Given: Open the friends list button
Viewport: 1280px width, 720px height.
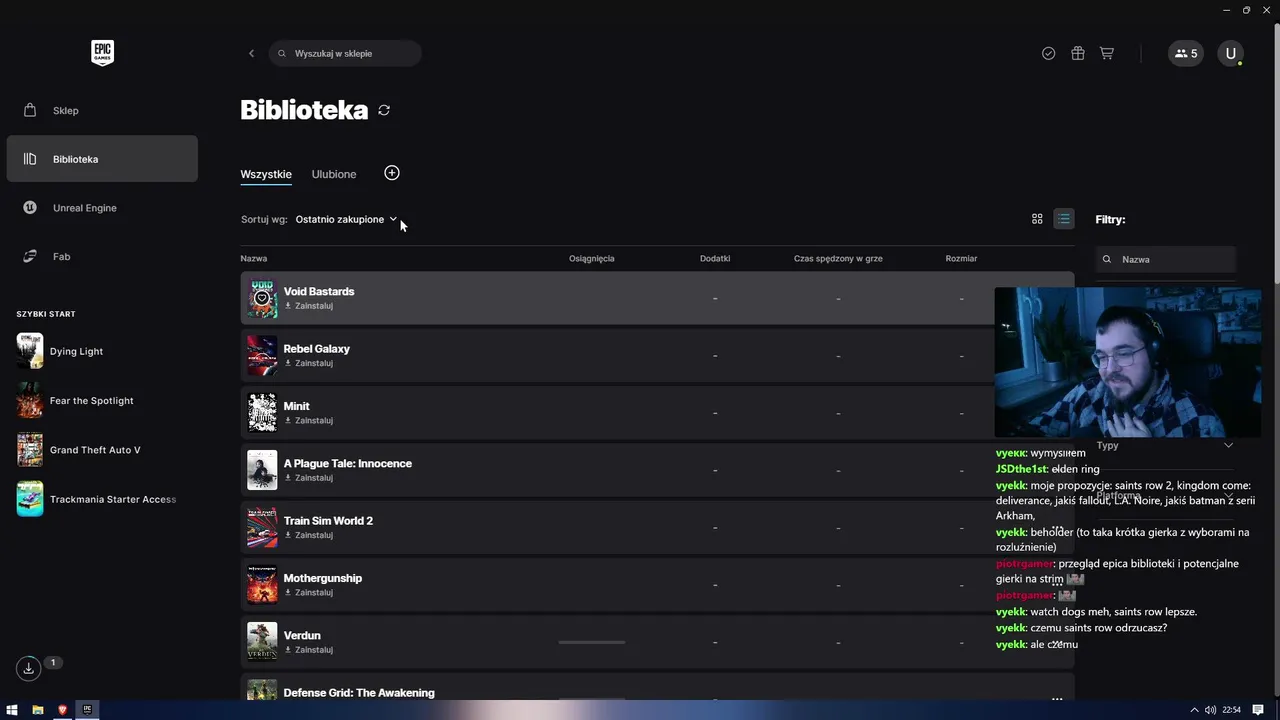Looking at the screenshot, I should [1186, 53].
